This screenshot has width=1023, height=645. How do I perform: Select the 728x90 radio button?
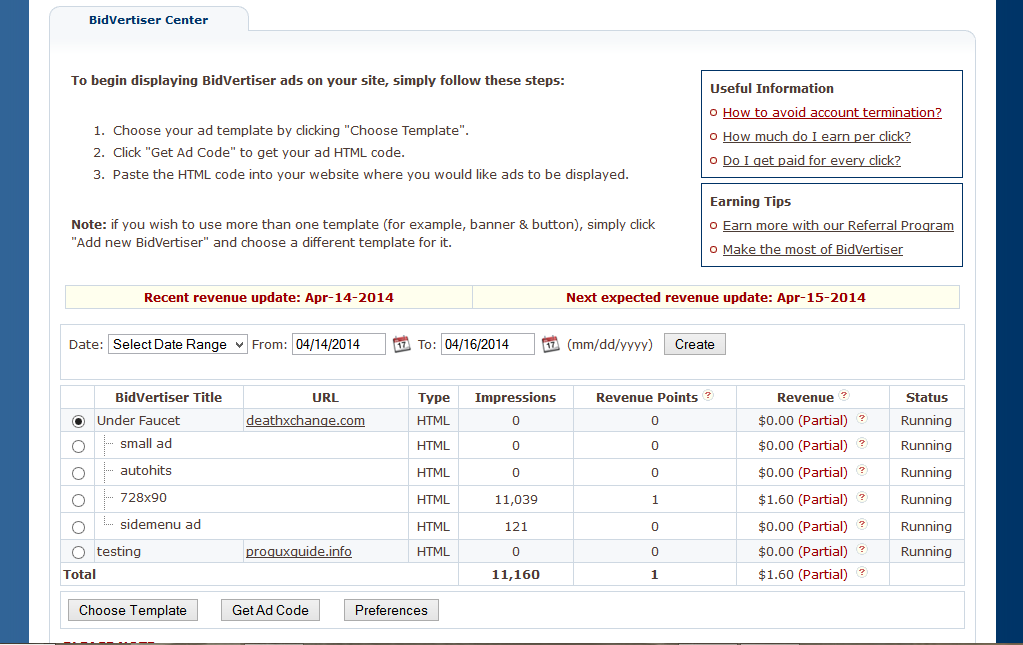click(78, 500)
